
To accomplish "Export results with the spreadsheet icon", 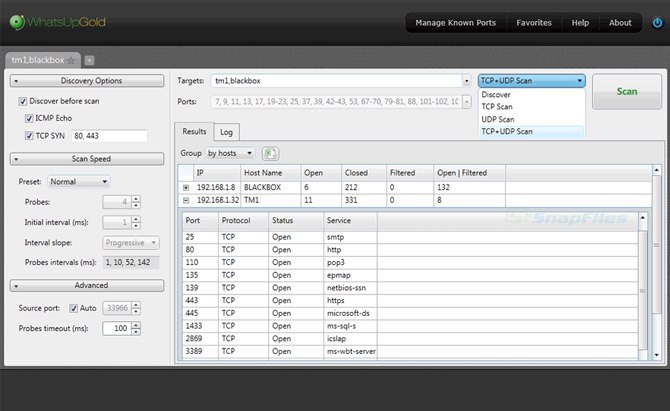I will [270, 153].
